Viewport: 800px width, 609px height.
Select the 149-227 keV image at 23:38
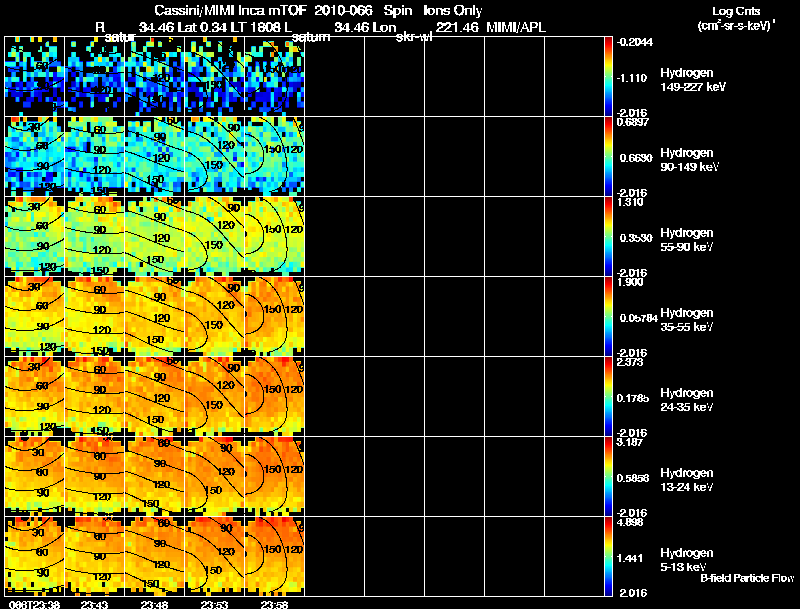[35, 77]
